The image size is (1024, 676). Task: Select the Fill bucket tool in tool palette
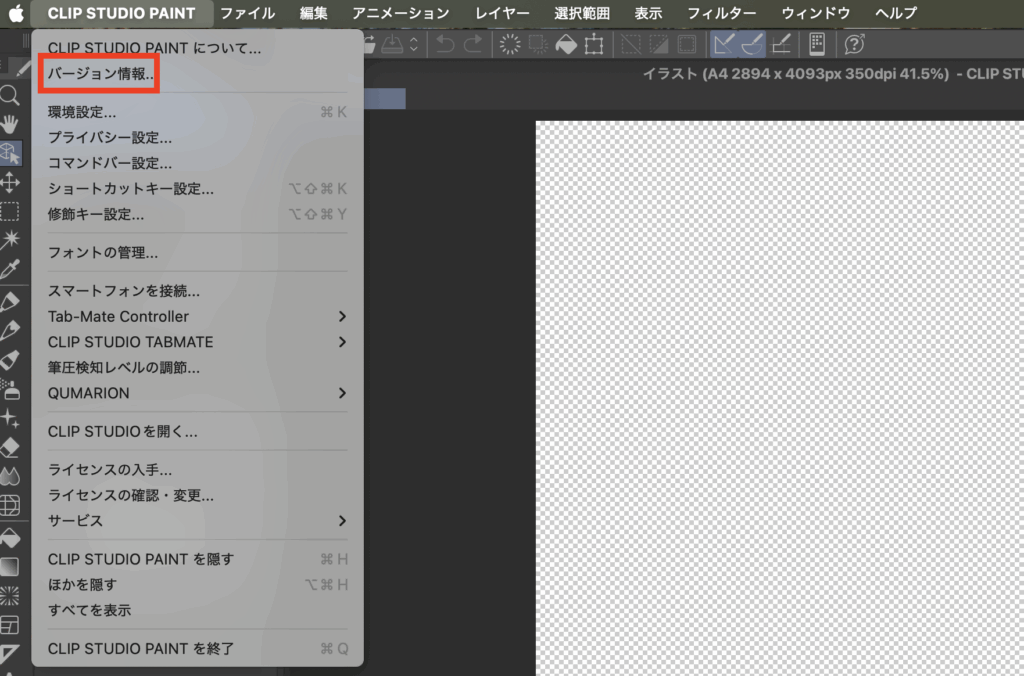(10, 538)
